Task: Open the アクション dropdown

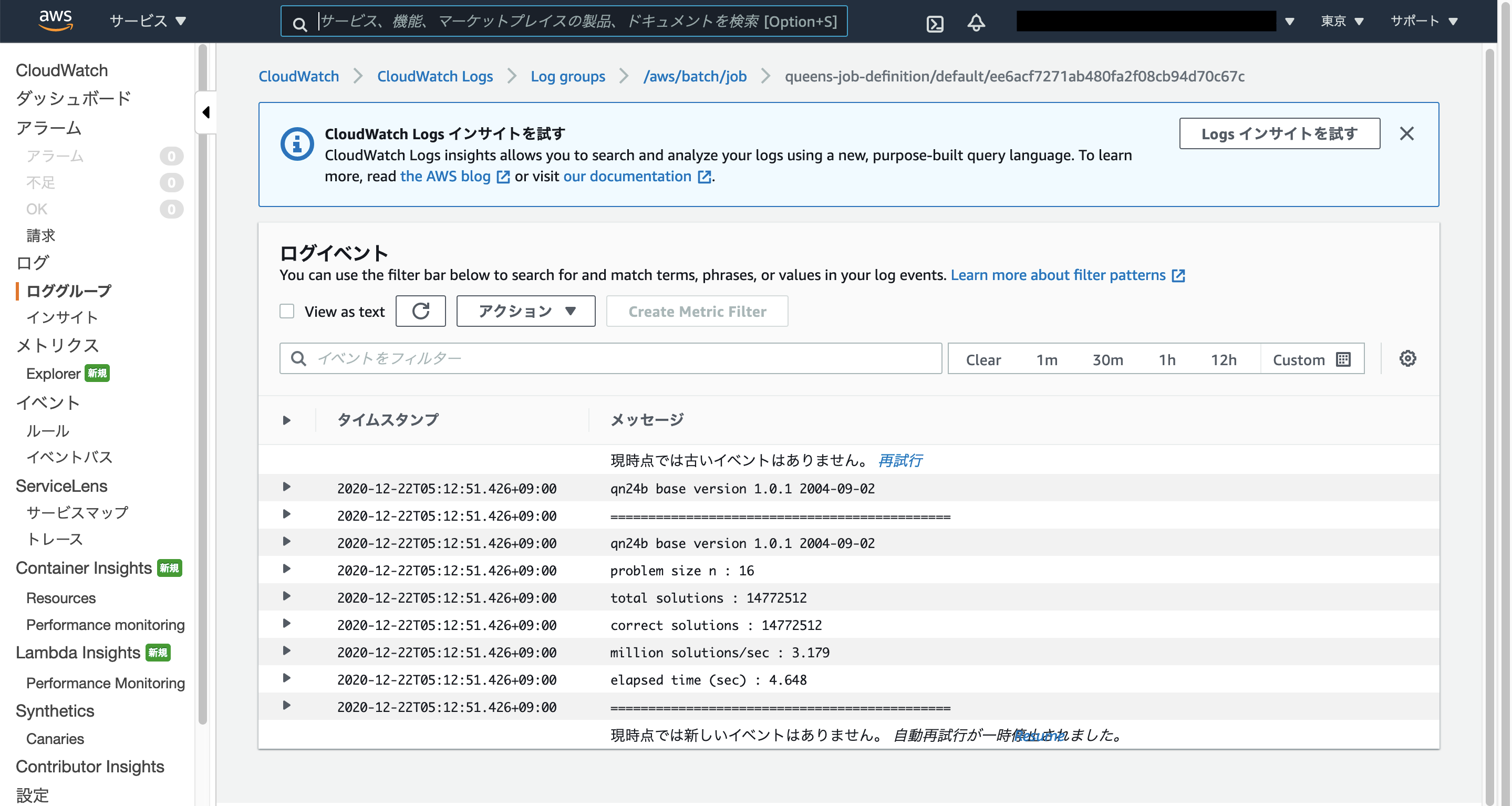Action: tap(525, 311)
